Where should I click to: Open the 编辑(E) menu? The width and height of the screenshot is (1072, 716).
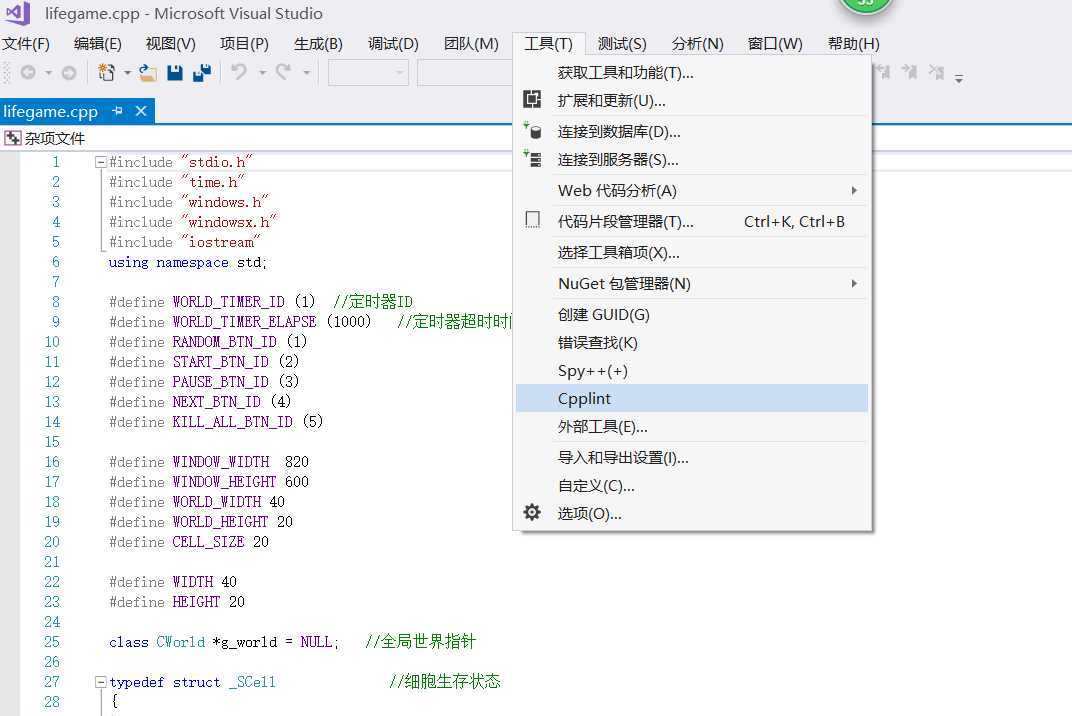[98, 44]
